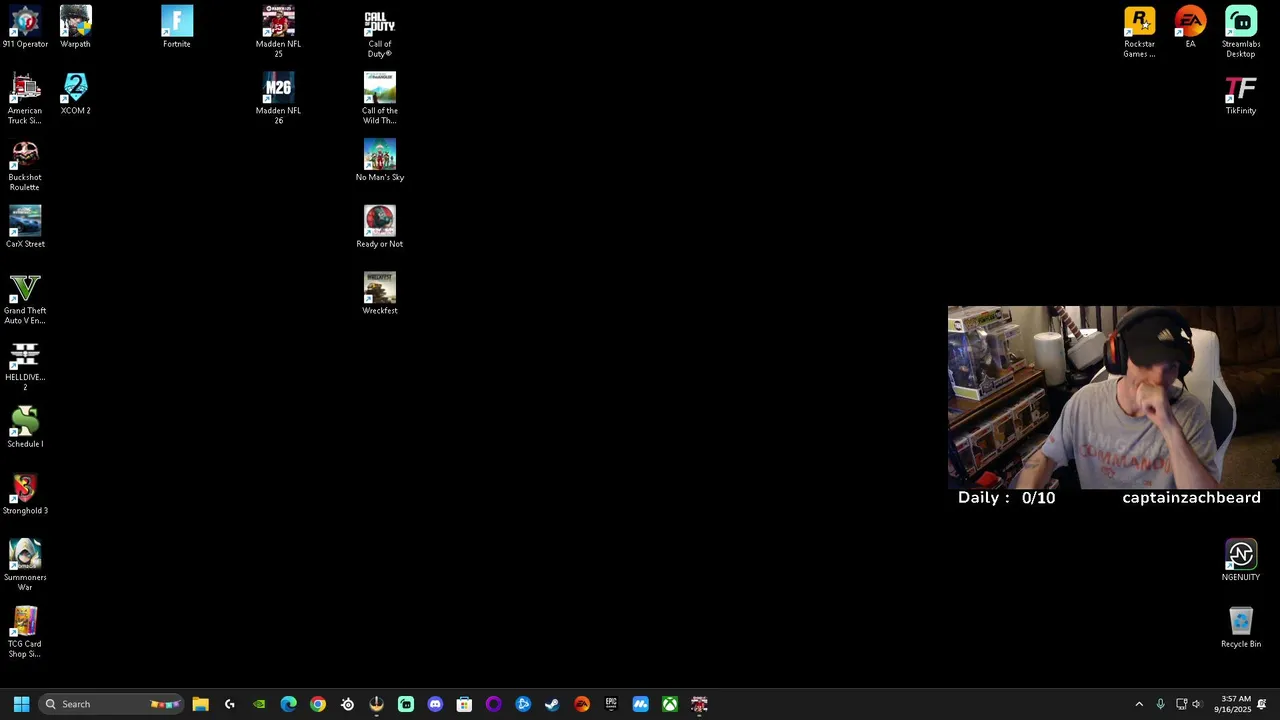Select the Schedule I desktop icon

tap(25, 427)
